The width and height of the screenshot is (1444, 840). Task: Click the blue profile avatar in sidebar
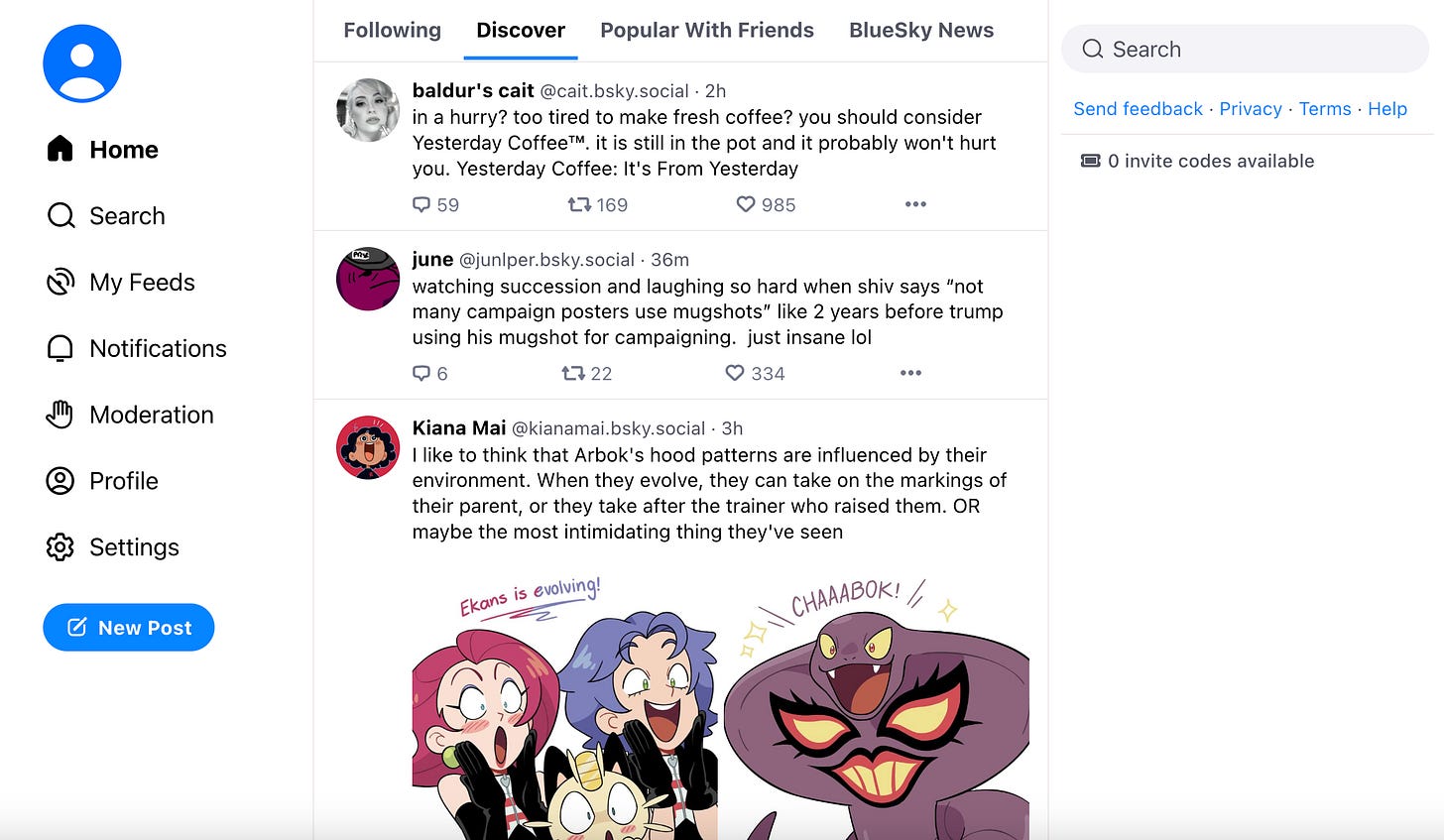coord(82,63)
